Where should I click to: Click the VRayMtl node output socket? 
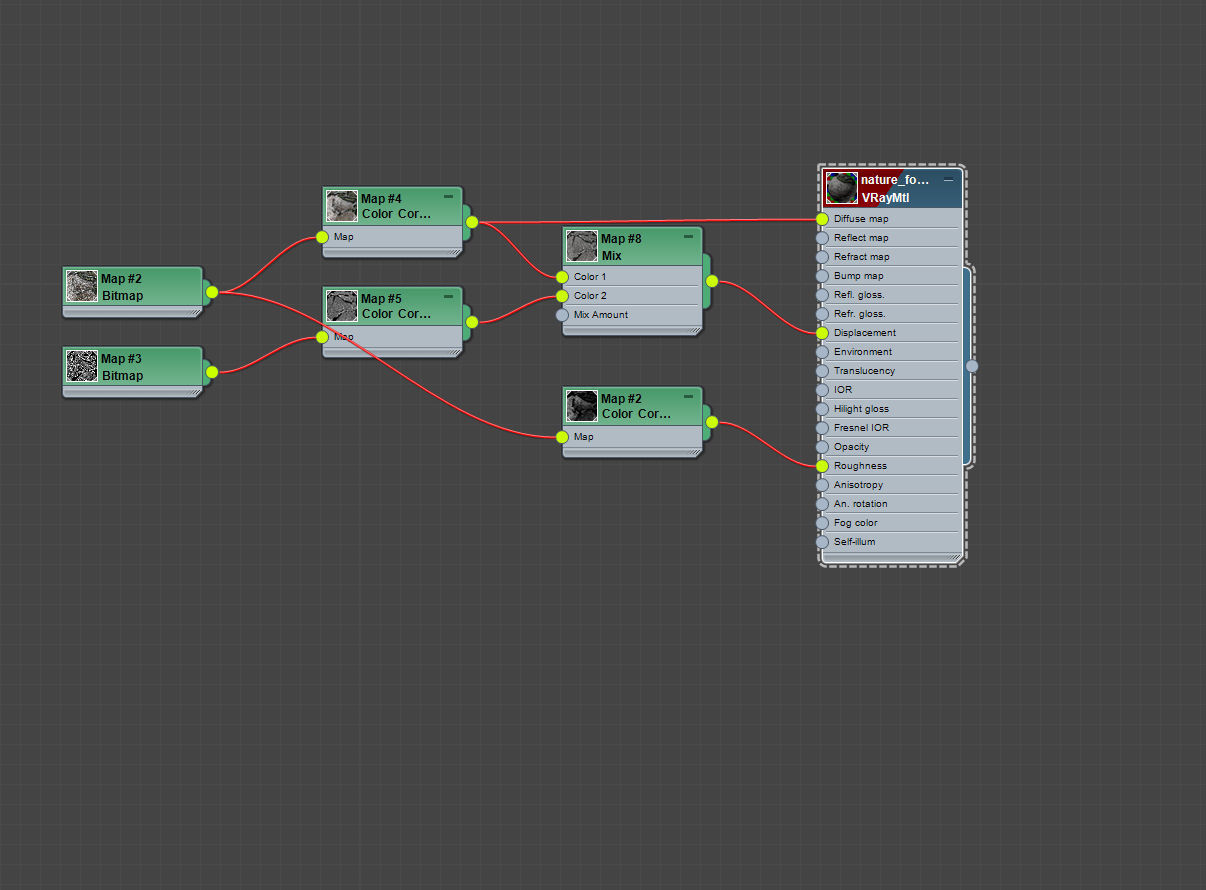coord(972,366)
